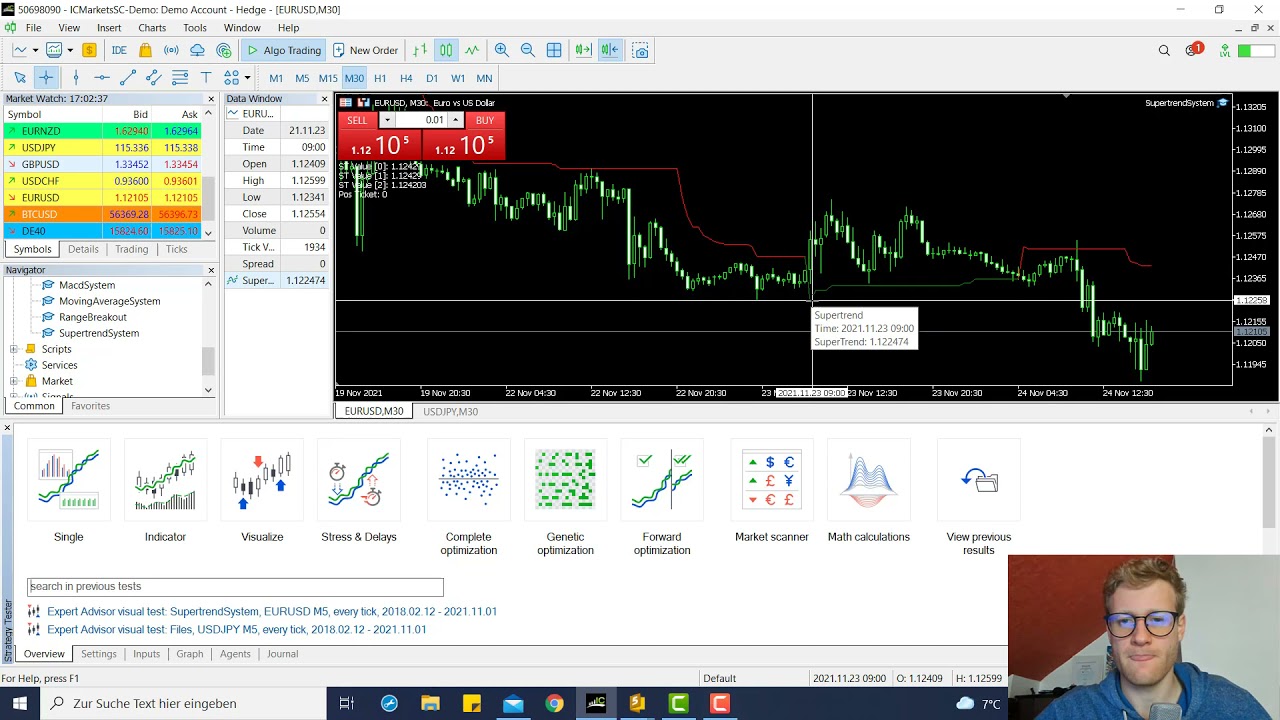Image resolution: width=1280 pixels, height=720 pixels.
Task: Switch chart to bar chart style
Action: click(x=420, y=50)
